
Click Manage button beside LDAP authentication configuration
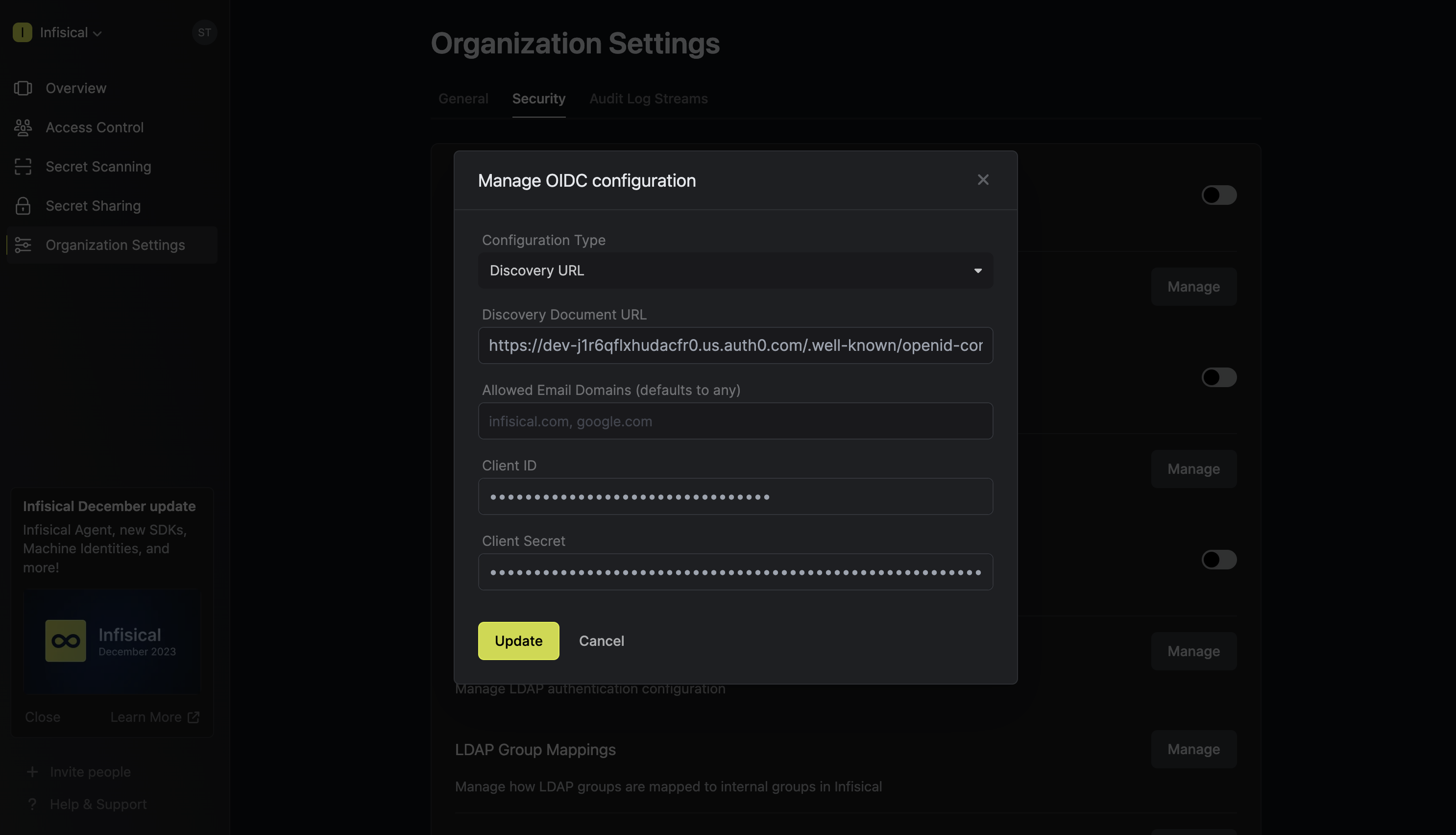click(1193, 651)
